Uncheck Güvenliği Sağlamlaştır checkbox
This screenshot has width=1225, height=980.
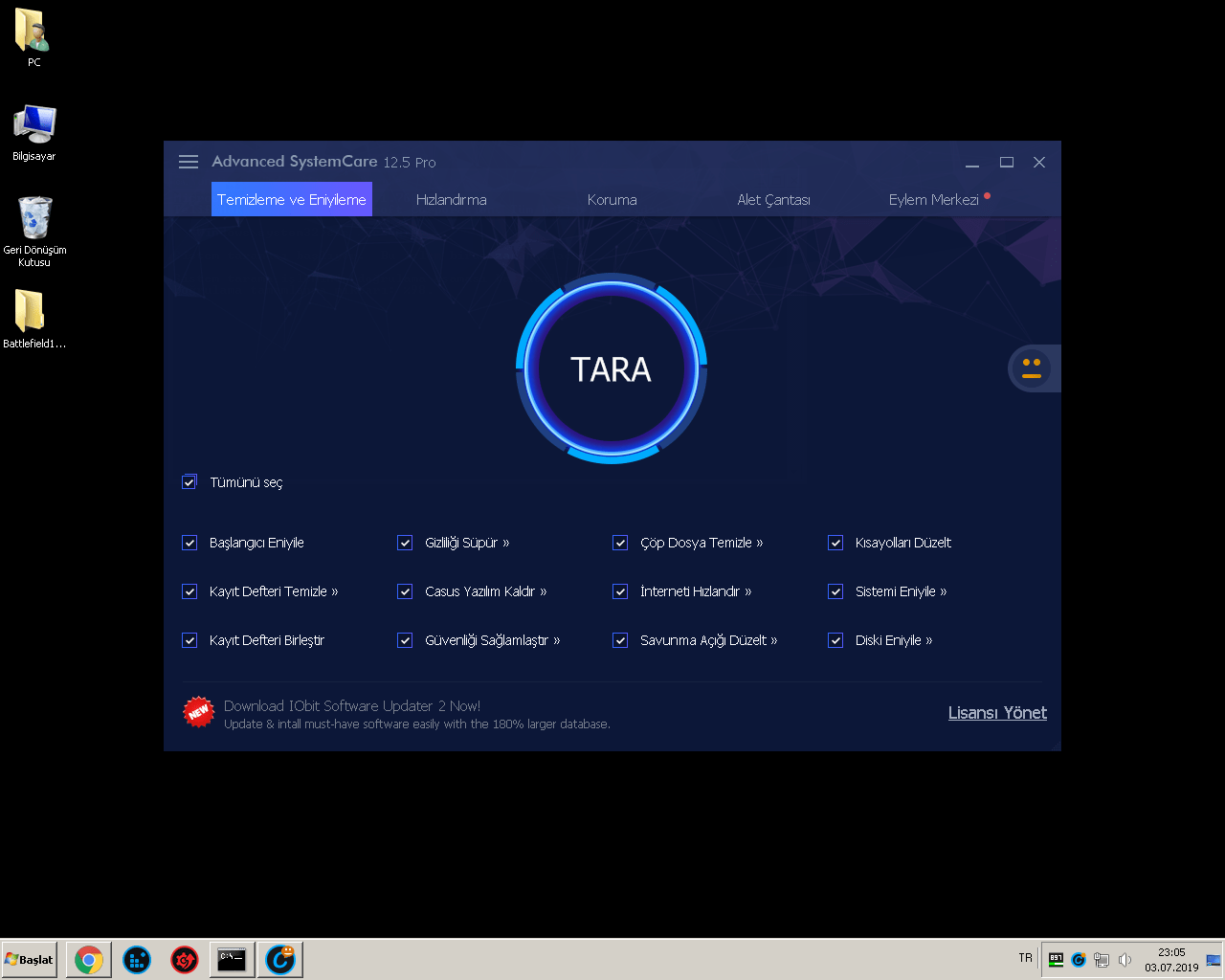click(405, 640)
